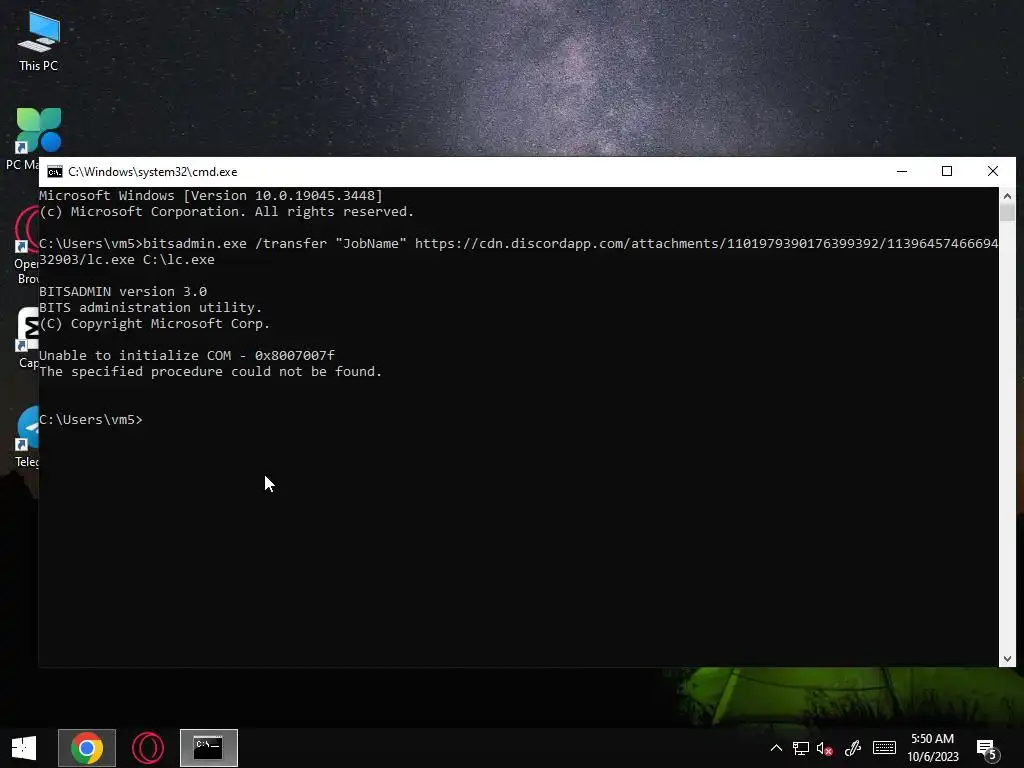The height and width of the screenshot is (768, 1024).
Task: Click 'The specified procedure could not be found.' text
Action: tap(210, 372)
